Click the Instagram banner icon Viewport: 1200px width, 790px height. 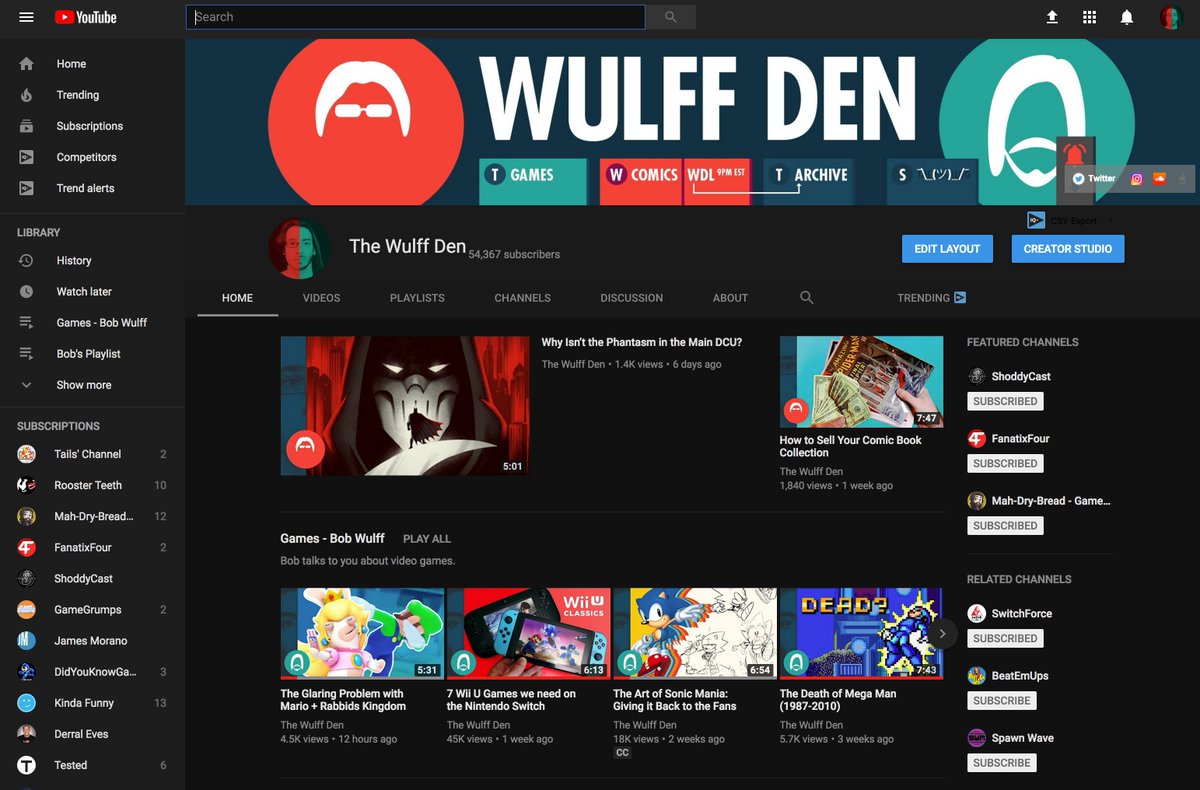tap(1137, 178)
